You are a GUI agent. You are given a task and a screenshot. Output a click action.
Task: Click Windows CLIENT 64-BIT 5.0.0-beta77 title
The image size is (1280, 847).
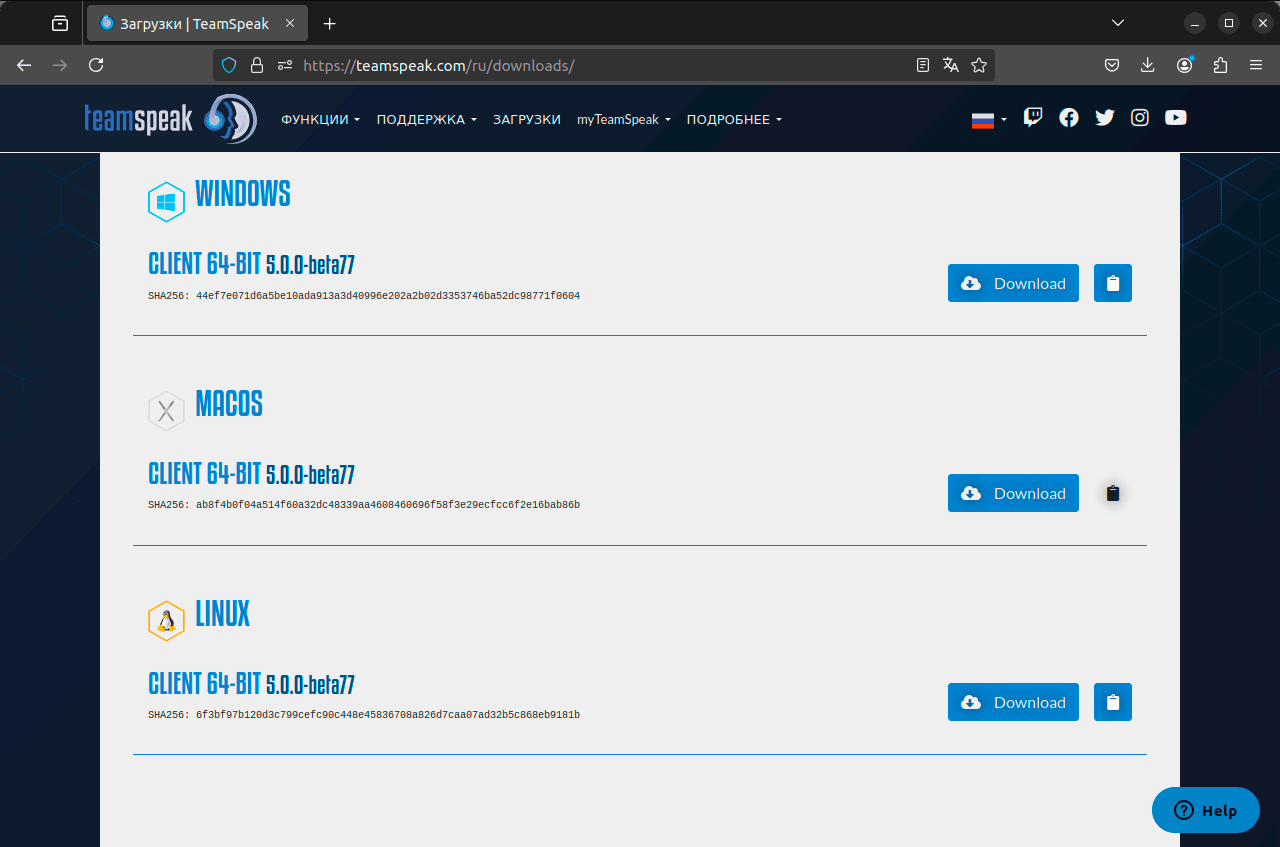(251, 265)
